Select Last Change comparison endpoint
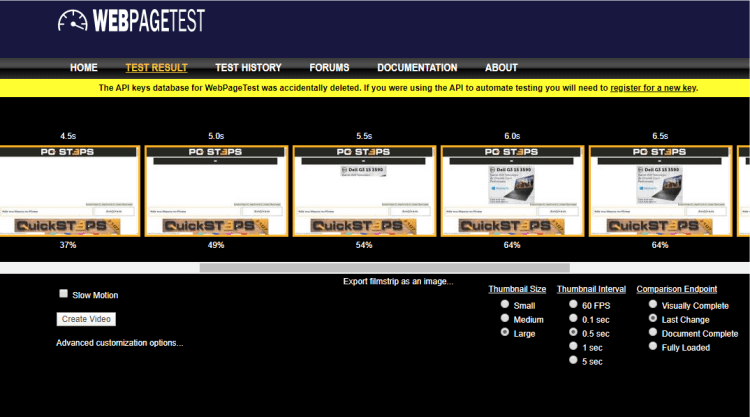Screen dimensions: 750x417 coord(653,318)
